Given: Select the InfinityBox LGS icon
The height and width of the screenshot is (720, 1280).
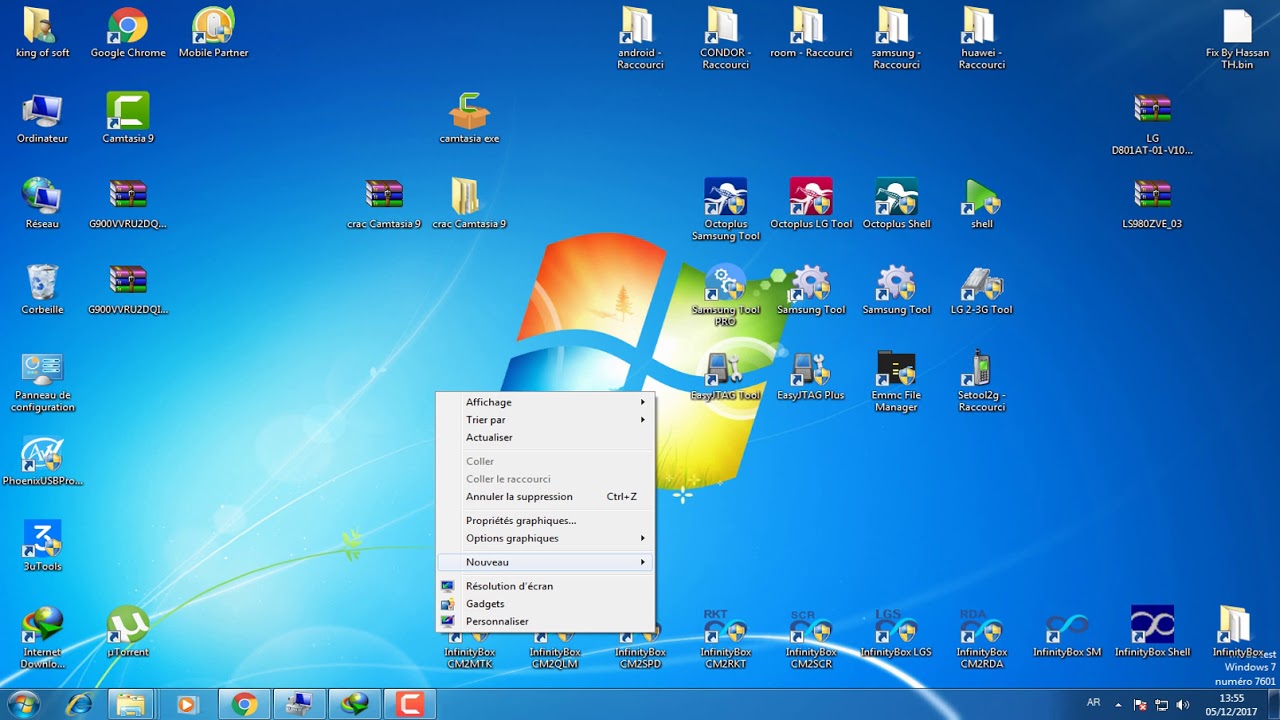Looking at the screenshot, I should pos(896,632).
